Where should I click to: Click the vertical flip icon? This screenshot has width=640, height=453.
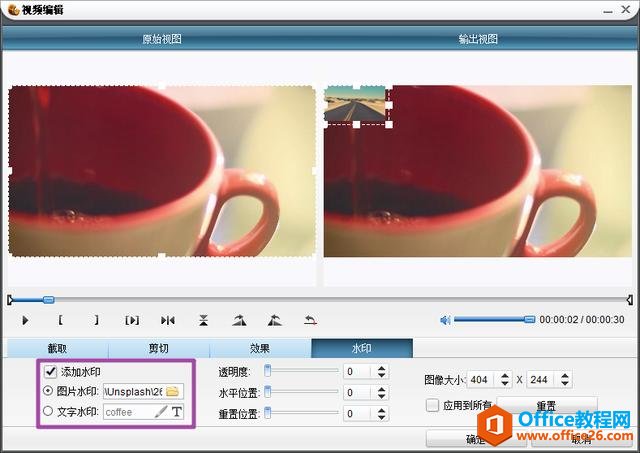click(203, 320)
